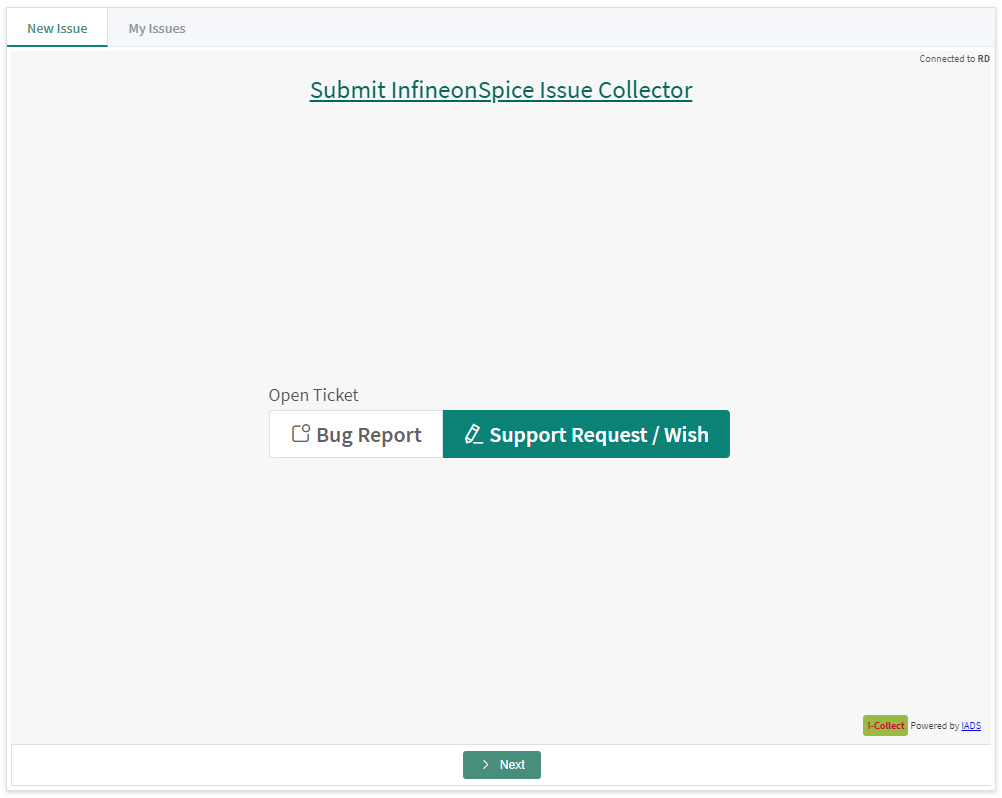Choose Bug Report to open a ticket

pyautogui.click(x=356, y=433)
